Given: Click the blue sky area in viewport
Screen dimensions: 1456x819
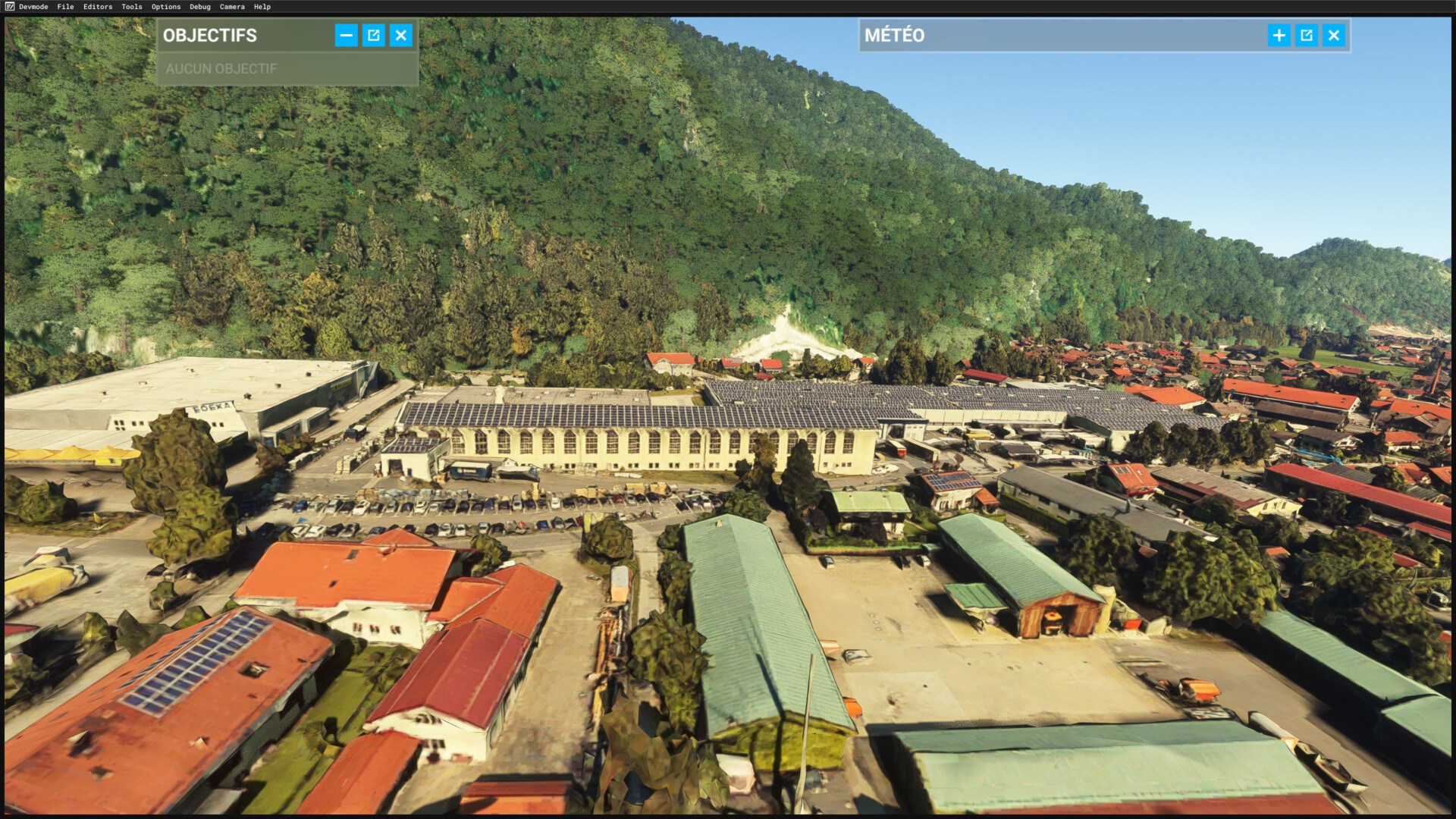Looking at the screenshot, I should point(1213,129).
